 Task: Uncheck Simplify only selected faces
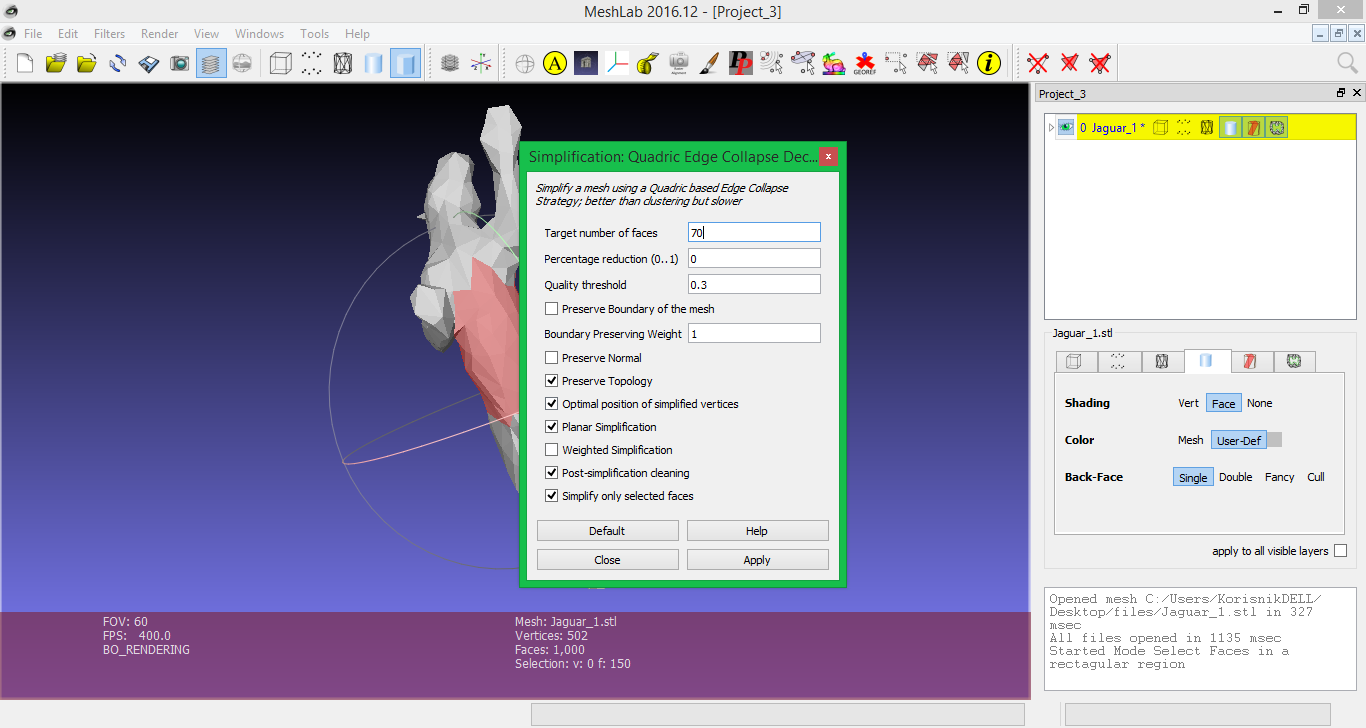point(552,496)
